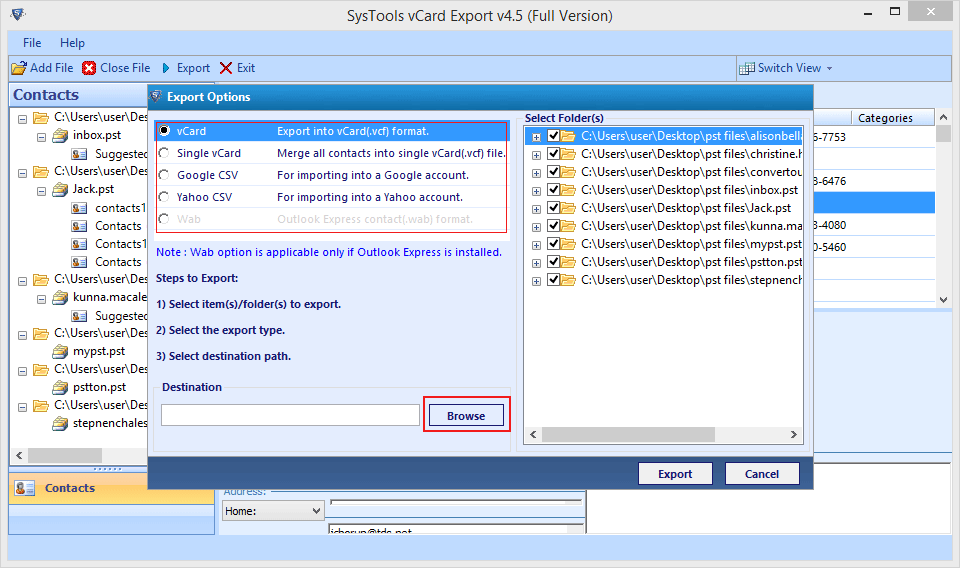
Task: Expand the Jack.pst folder node in dialog
Action: tap(536, 209)
